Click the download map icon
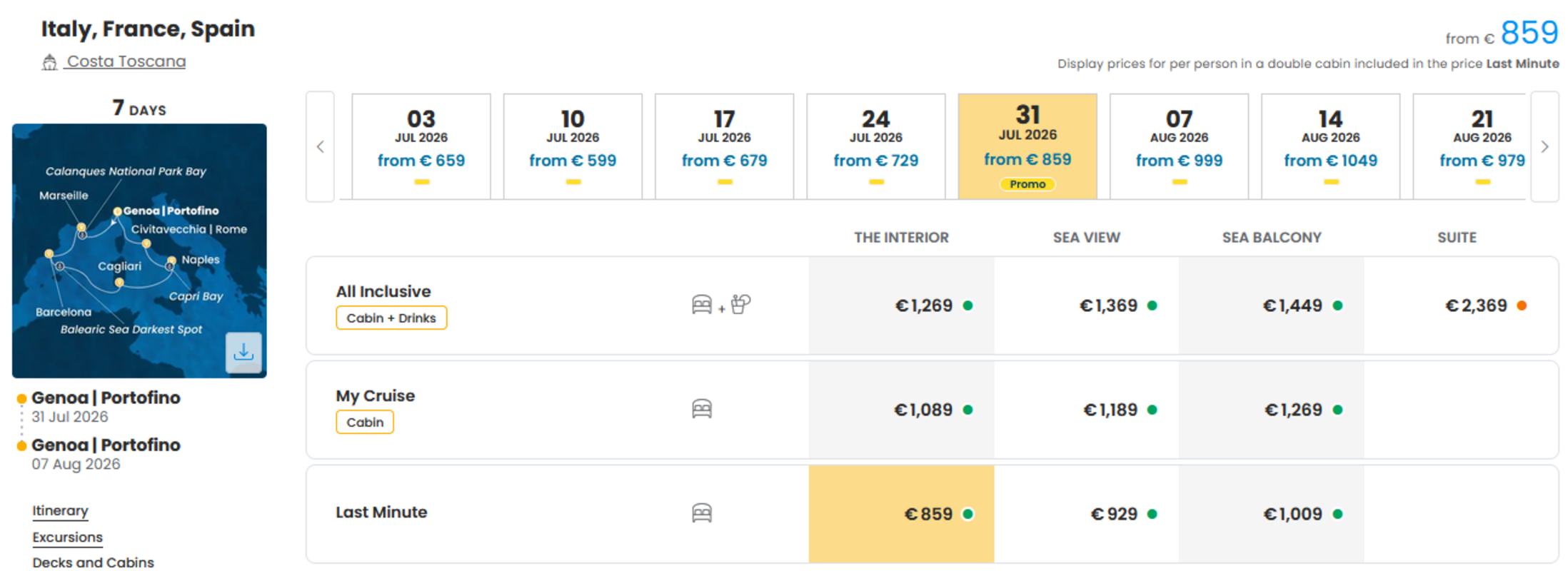 point(243,352)
